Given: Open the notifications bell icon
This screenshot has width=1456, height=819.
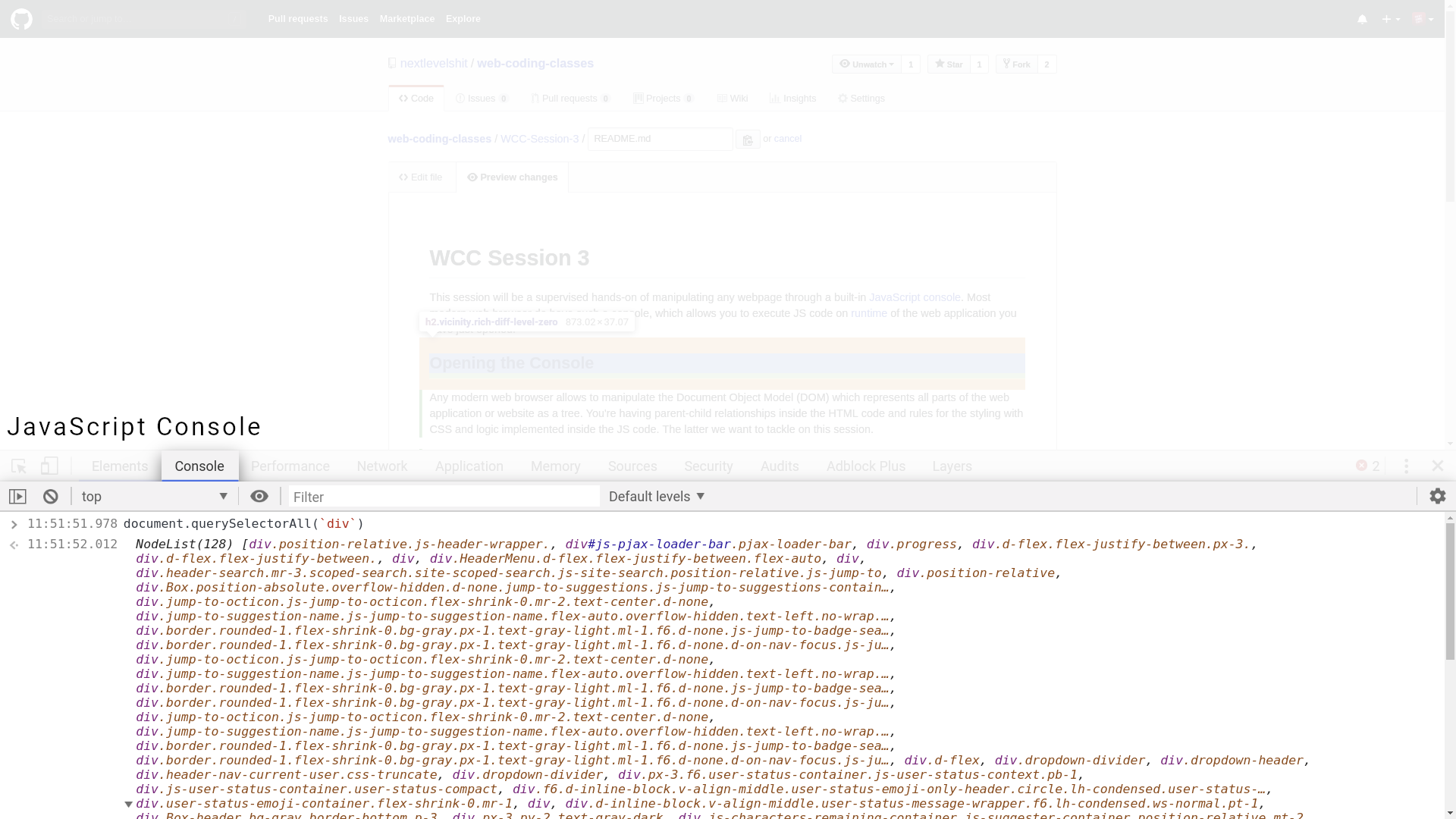Looking at the screenshot, I should coord(1362,19).
